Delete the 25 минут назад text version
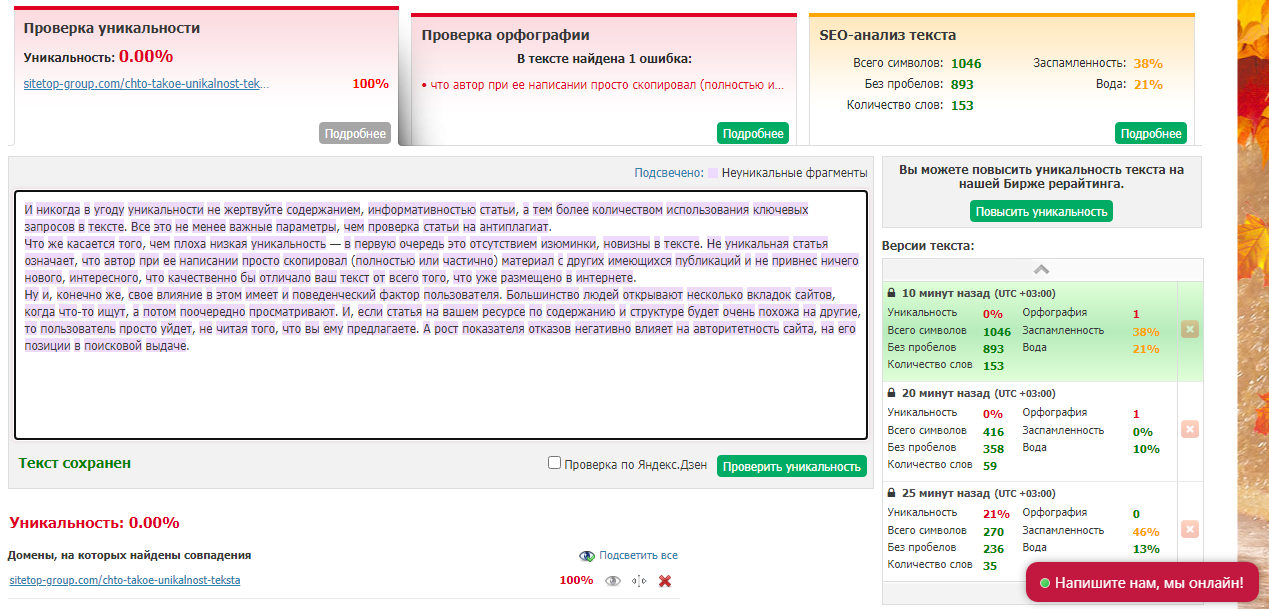Viewport: 1269px width, 609px height. click(x=1189, y=529)
